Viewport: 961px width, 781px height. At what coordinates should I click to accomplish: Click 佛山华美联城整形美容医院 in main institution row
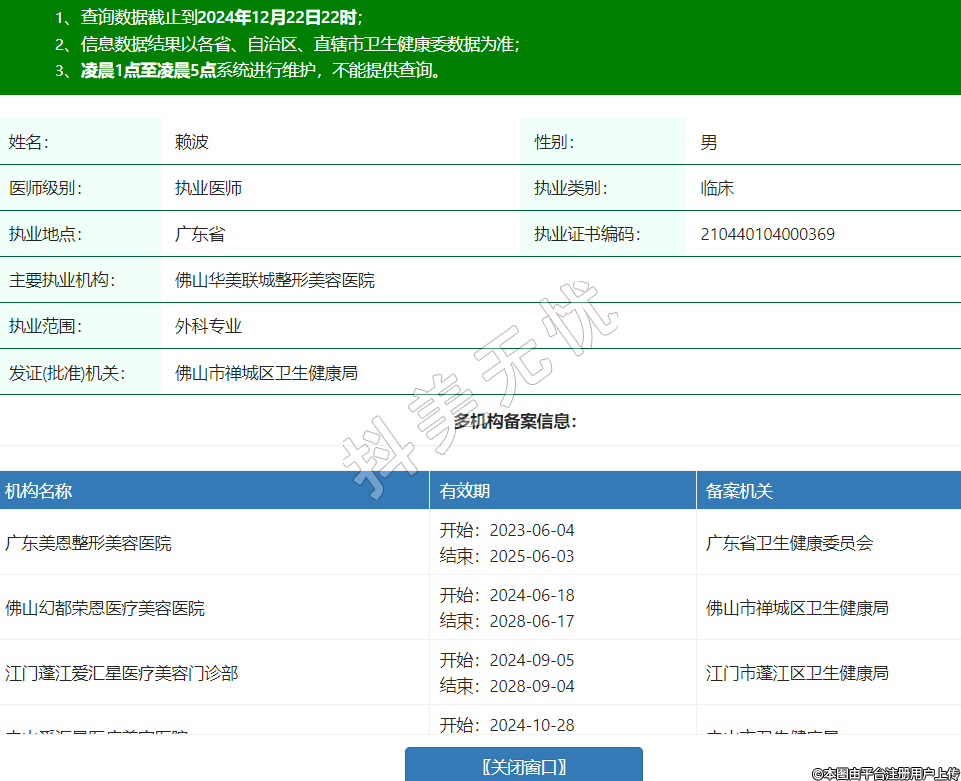coord(275,281)
